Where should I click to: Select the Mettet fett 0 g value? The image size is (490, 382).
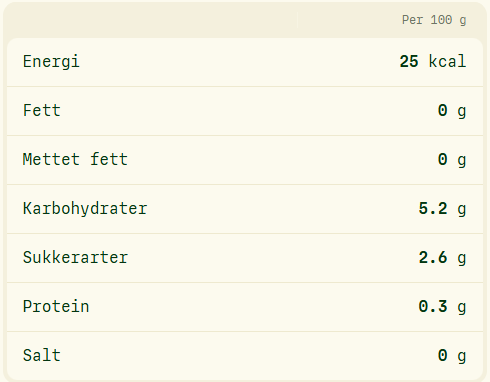click(452, 160)
